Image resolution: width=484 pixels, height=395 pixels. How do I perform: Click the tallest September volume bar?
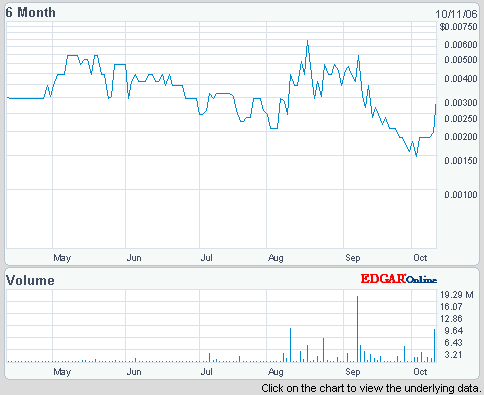tap(358, 329)
